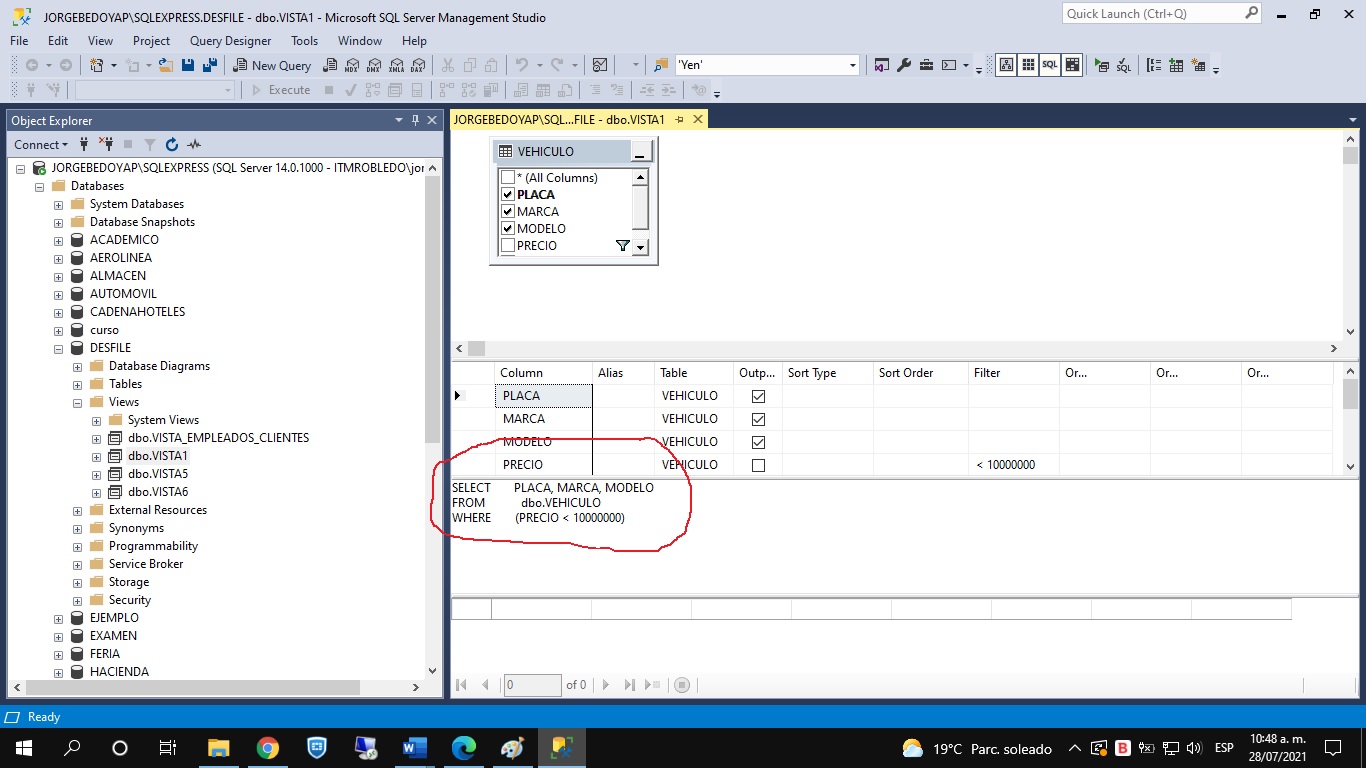1366x768 pixels.
Task: Click the Refresh icon in Object Explorer
Action: 172,145
